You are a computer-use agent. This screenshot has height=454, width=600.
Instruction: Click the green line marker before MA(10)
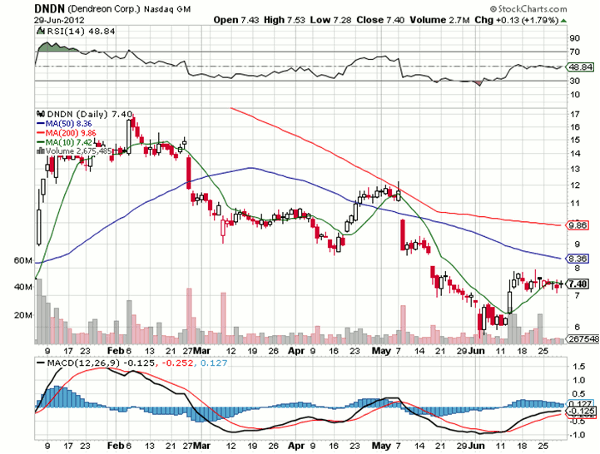[41, 142]
